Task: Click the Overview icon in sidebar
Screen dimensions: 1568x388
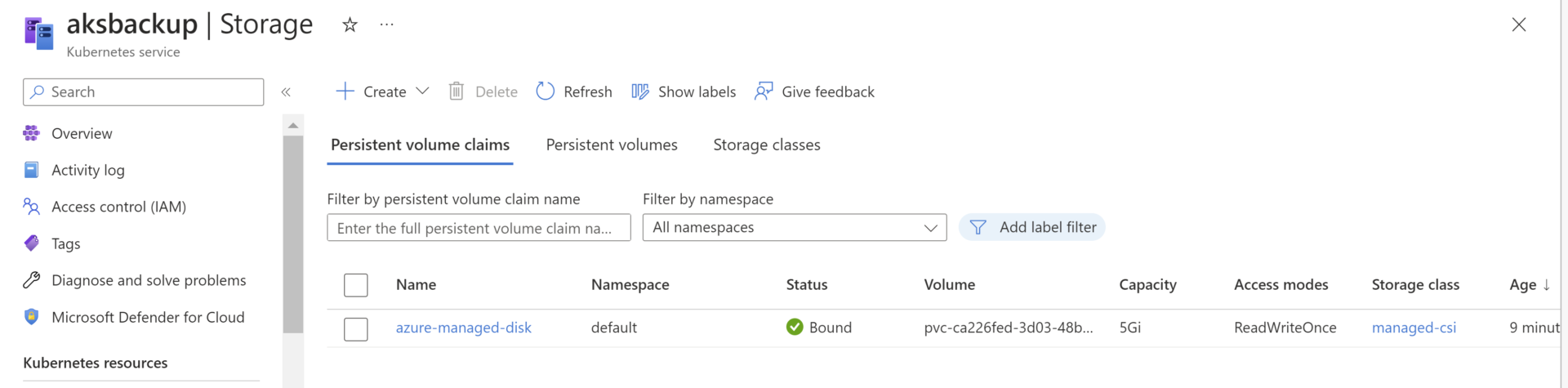Action: pos(31,133)
